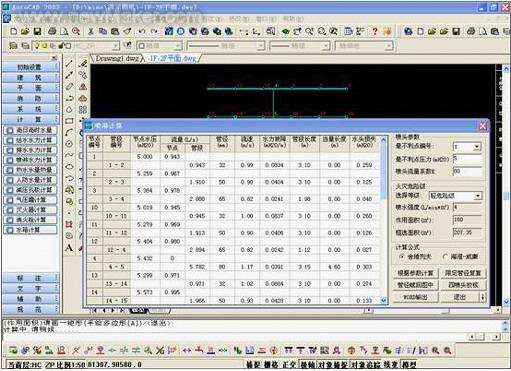511x371 pixels.
Task: Open the 计算 sidebar menu
Action: (x=30, y=119)
